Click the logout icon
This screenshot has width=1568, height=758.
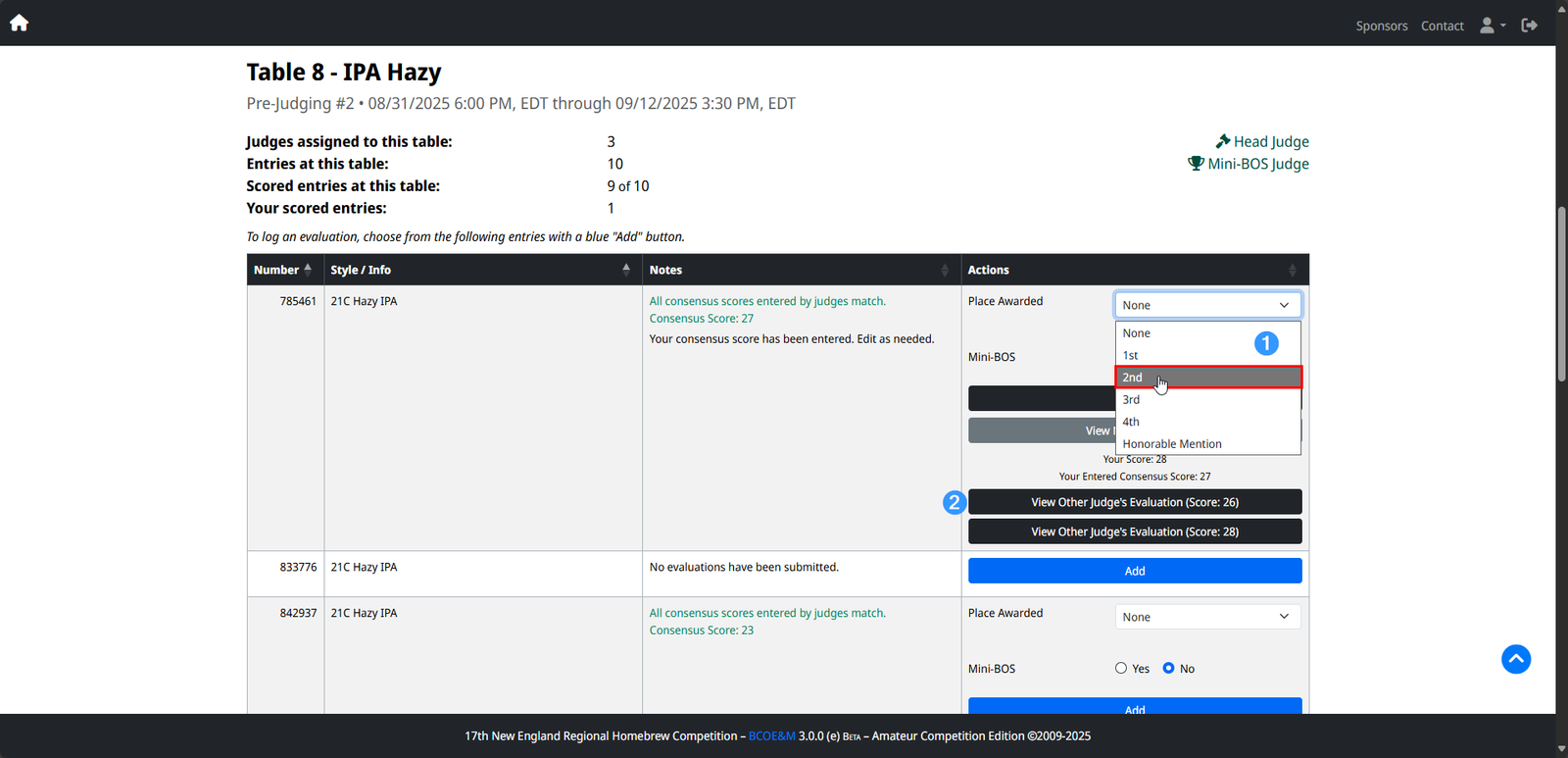tap(1529, 25)
